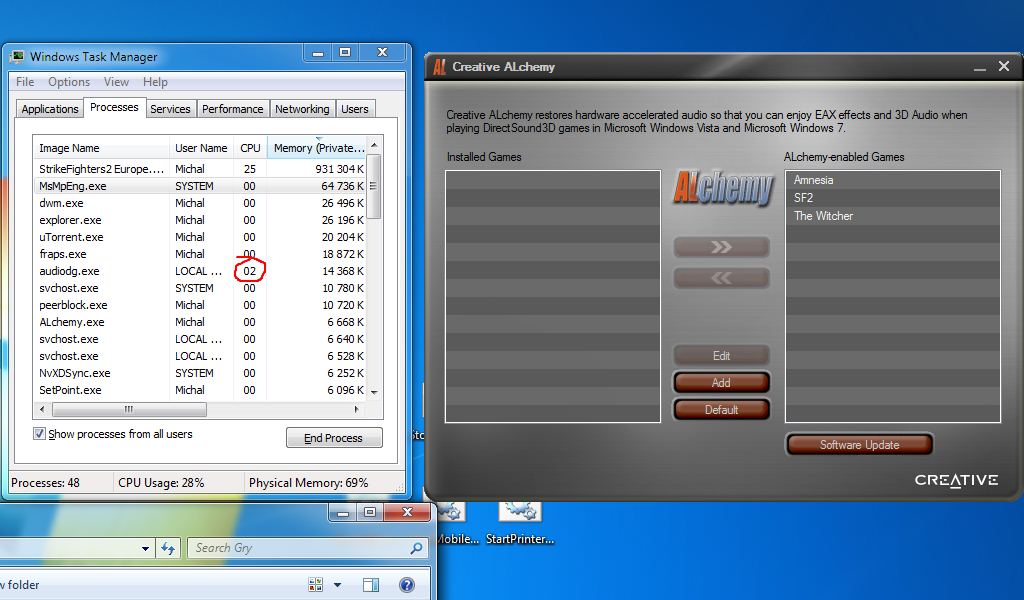Select the audiodg.exe process

coord(200,271)
